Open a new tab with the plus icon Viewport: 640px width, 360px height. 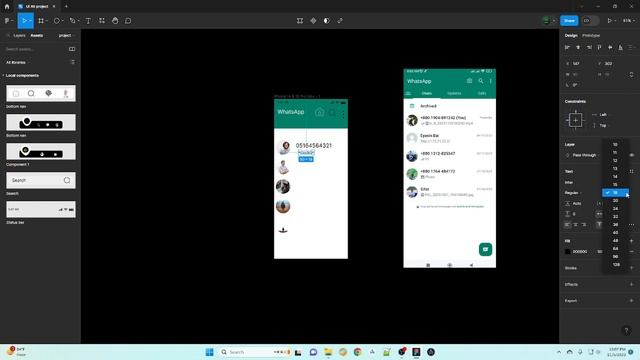[66, 7]
